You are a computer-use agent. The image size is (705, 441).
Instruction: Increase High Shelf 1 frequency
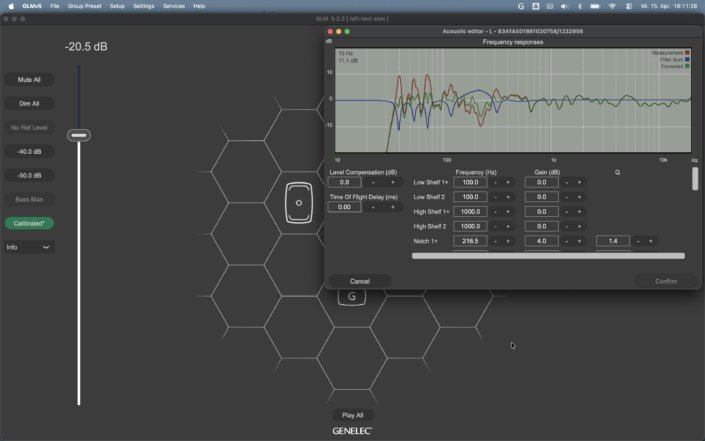pos(508,212)
